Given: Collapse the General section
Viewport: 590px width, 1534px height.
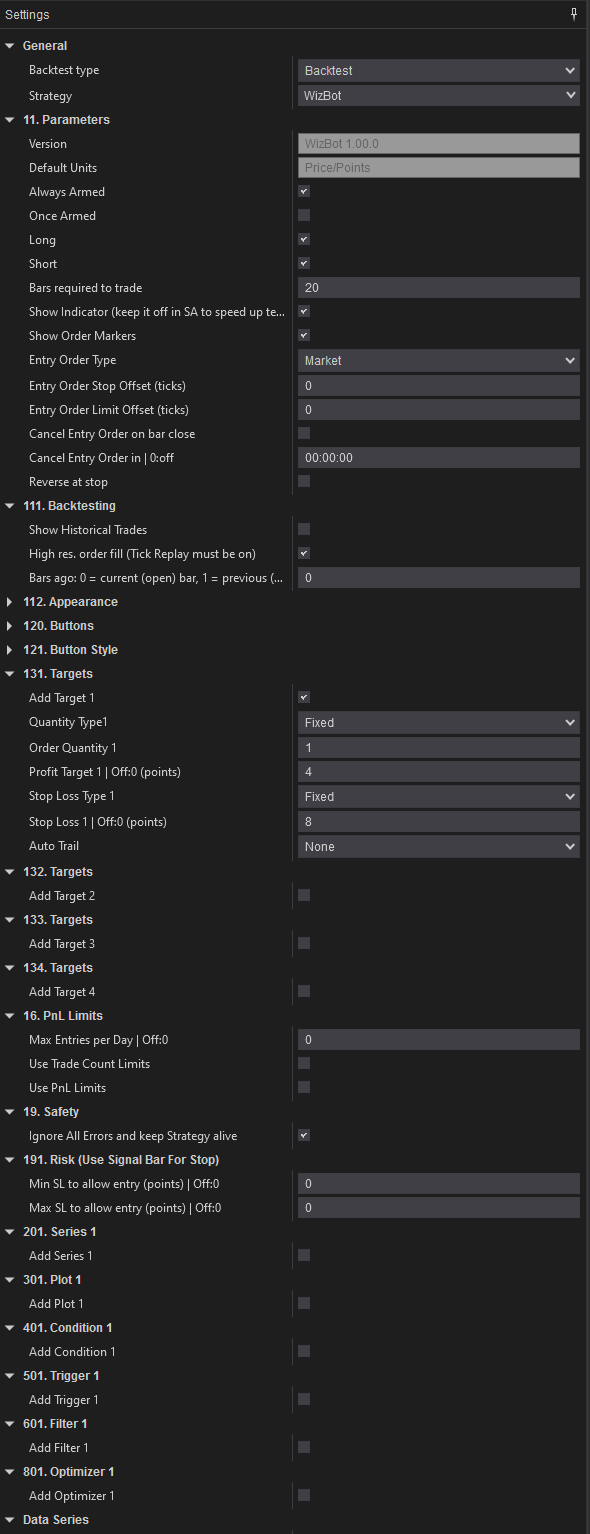Looking at the screenshot, I should (10, 46).
